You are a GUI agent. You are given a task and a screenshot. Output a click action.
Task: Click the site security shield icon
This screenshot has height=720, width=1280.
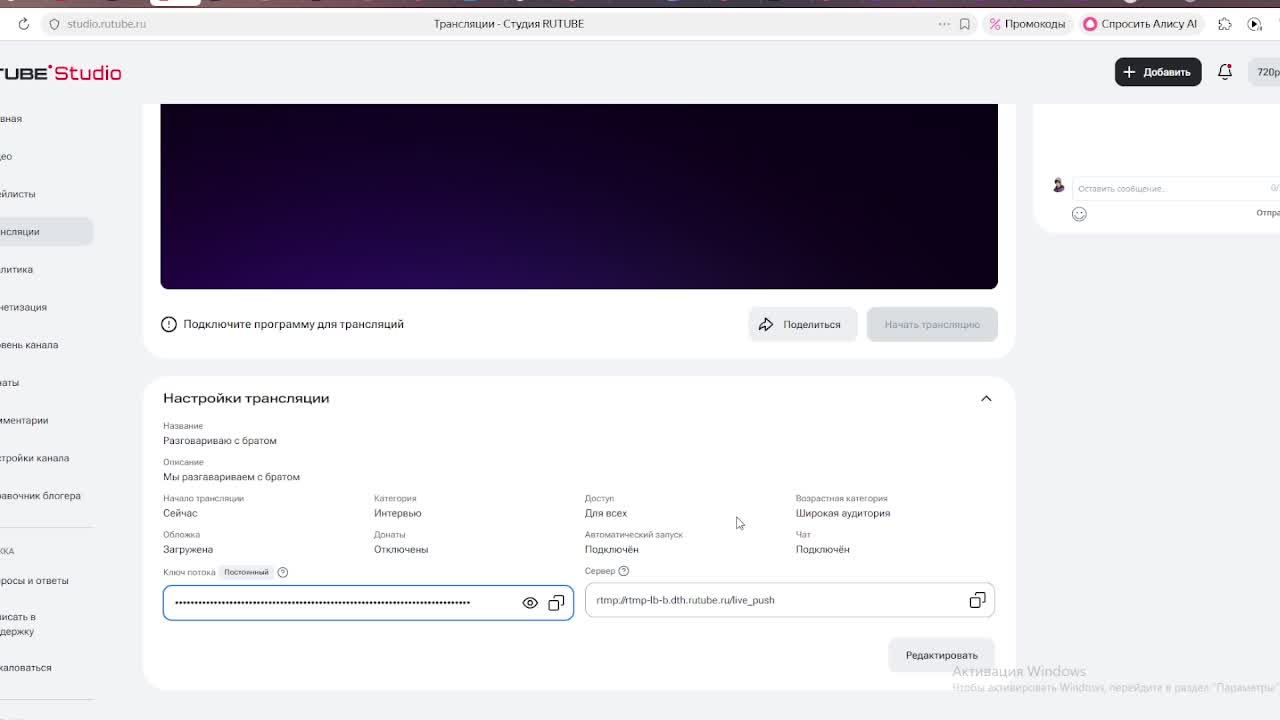pos(54,24)
